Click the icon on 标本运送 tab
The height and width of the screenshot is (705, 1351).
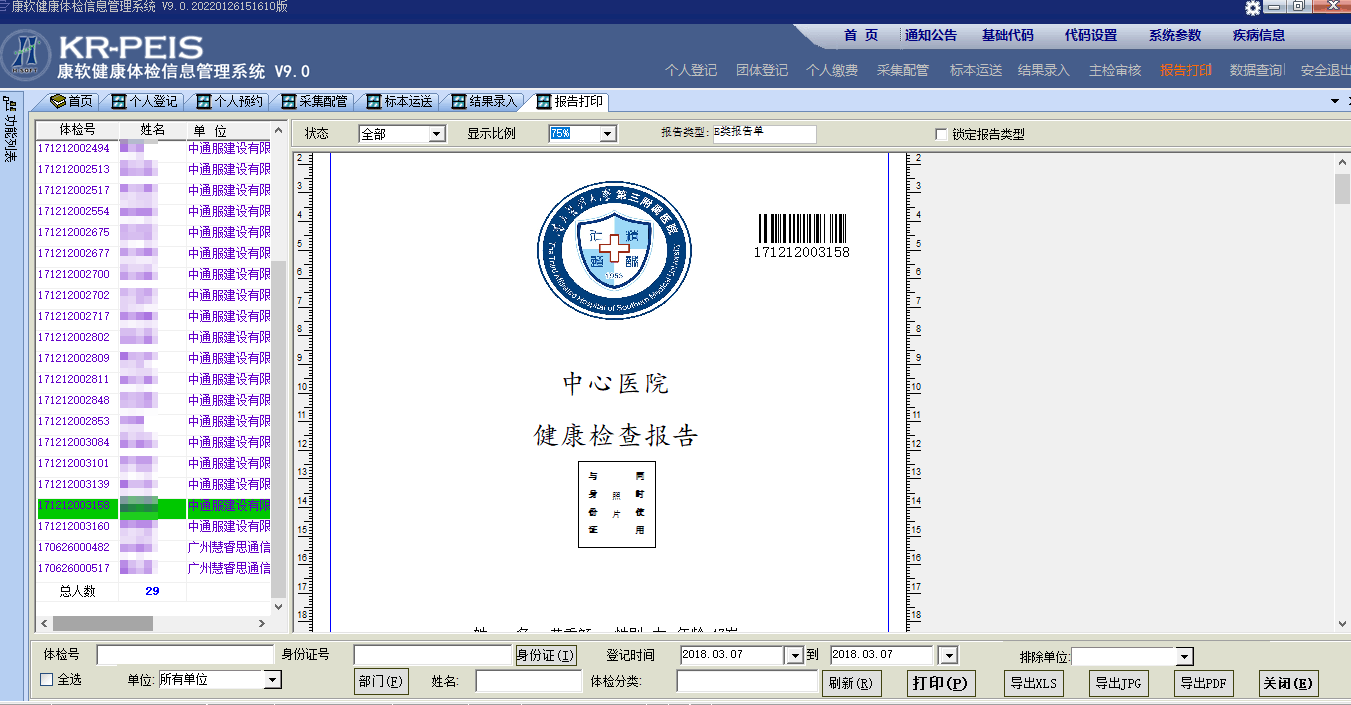(373, 102)
